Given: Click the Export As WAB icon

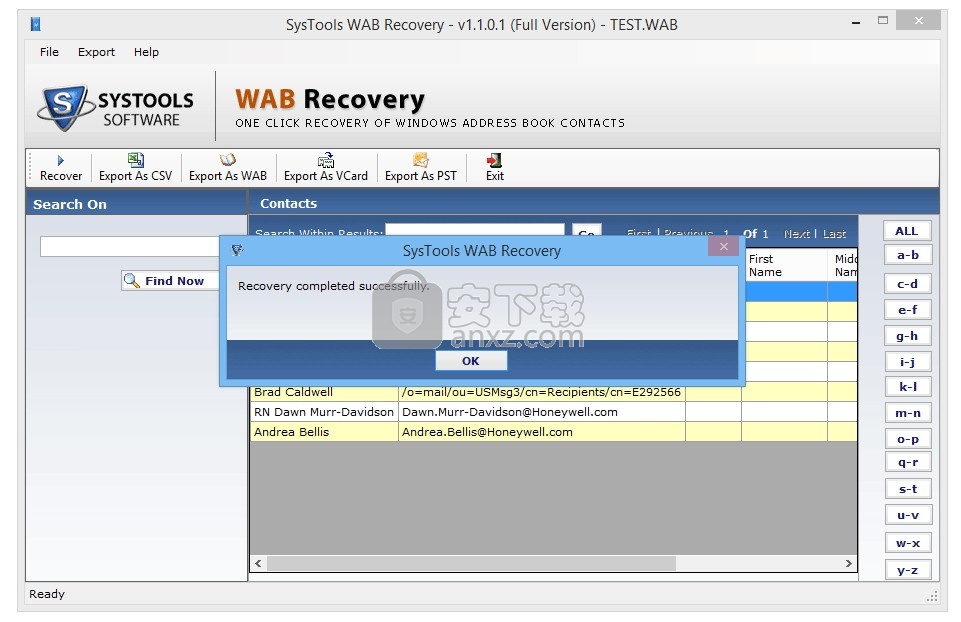Looking at the screenshot, I should point(227,160).
